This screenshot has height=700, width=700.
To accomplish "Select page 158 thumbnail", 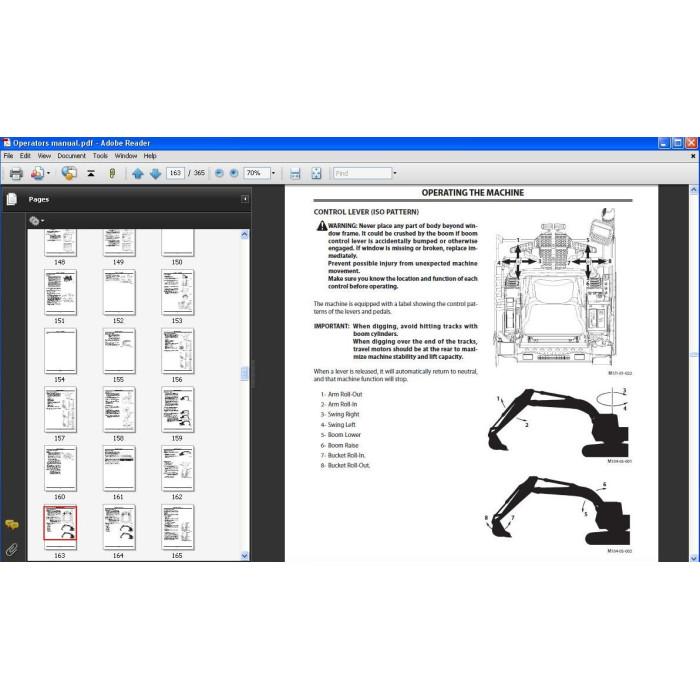I will pos(119,410).
